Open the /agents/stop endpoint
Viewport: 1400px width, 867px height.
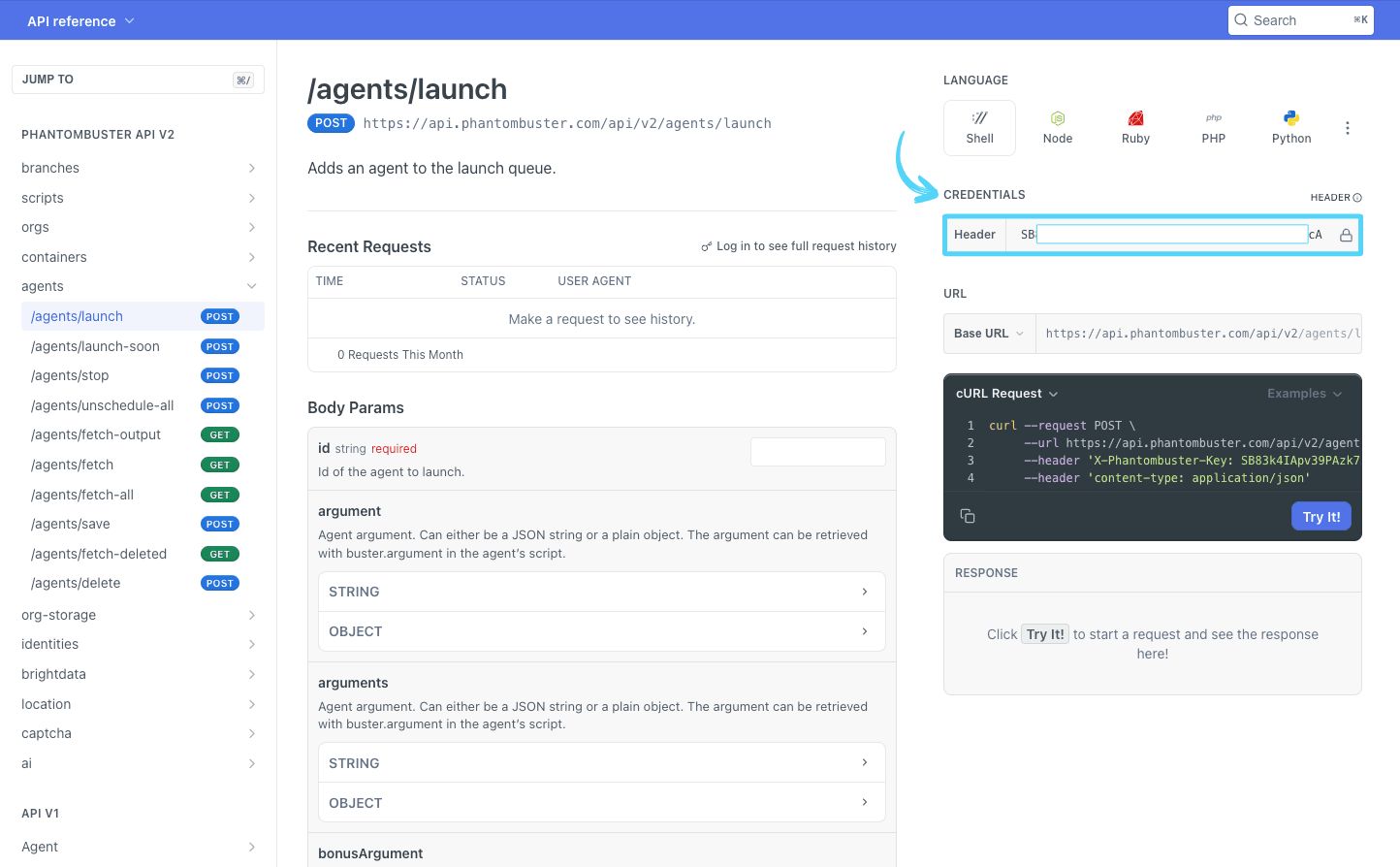[x=143, y=375]
